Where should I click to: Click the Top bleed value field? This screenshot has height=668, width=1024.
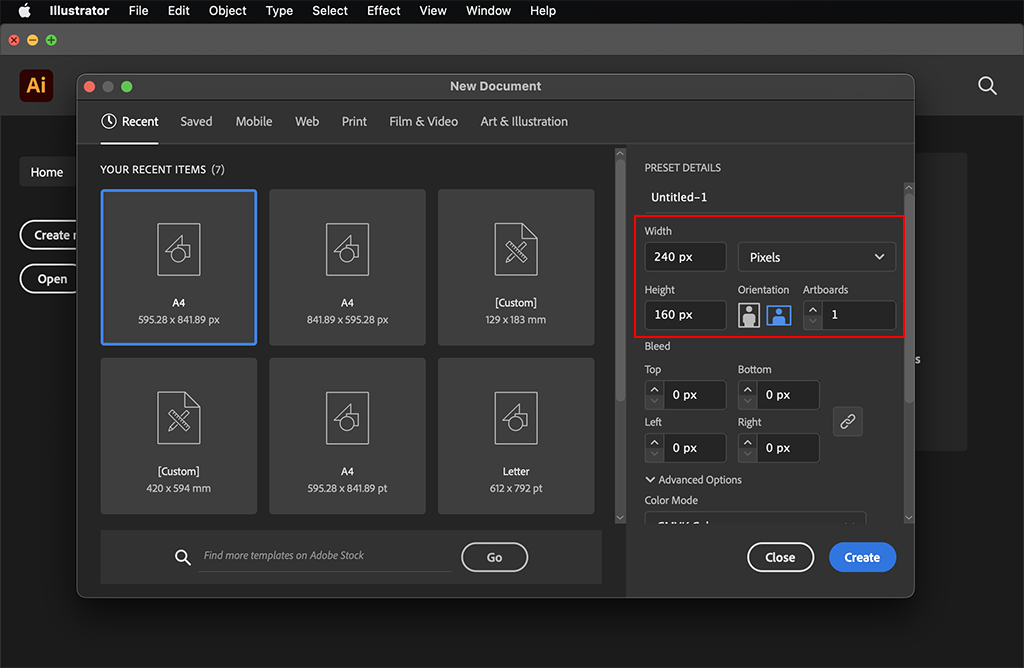(695, 395)
